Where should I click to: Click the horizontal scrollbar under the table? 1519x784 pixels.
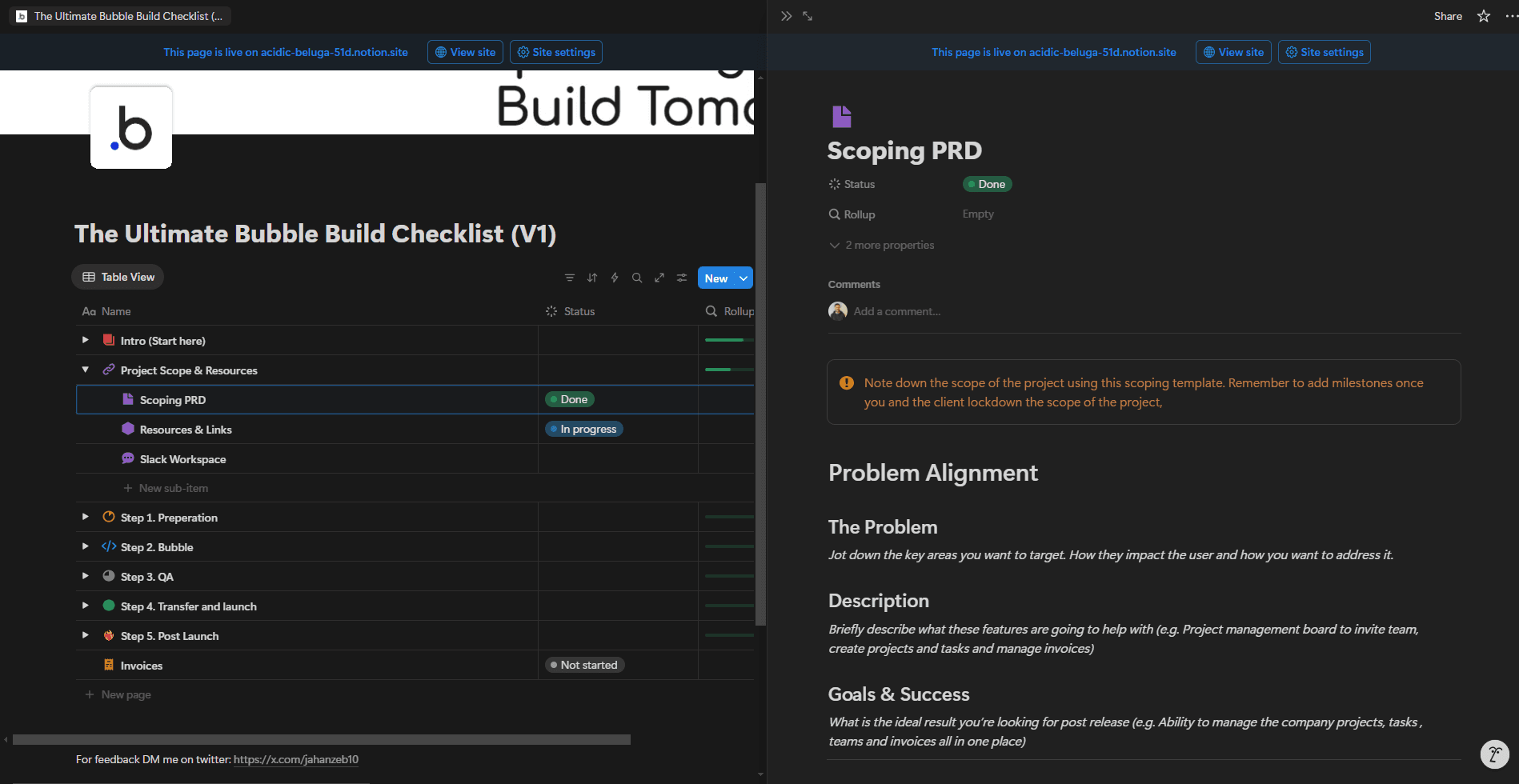[322, 739]
